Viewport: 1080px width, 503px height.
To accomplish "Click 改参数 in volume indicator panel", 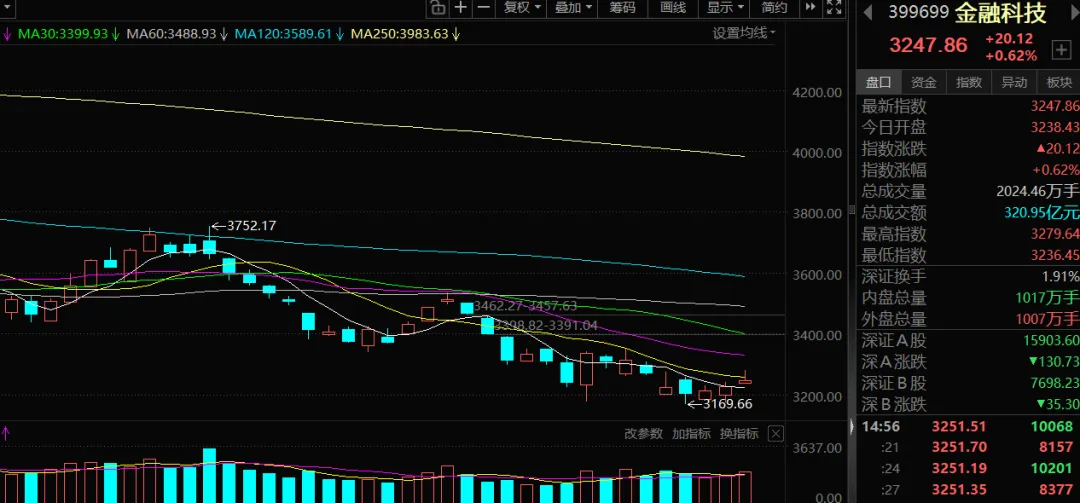I will pyautogui.click(x=643, y=433).
